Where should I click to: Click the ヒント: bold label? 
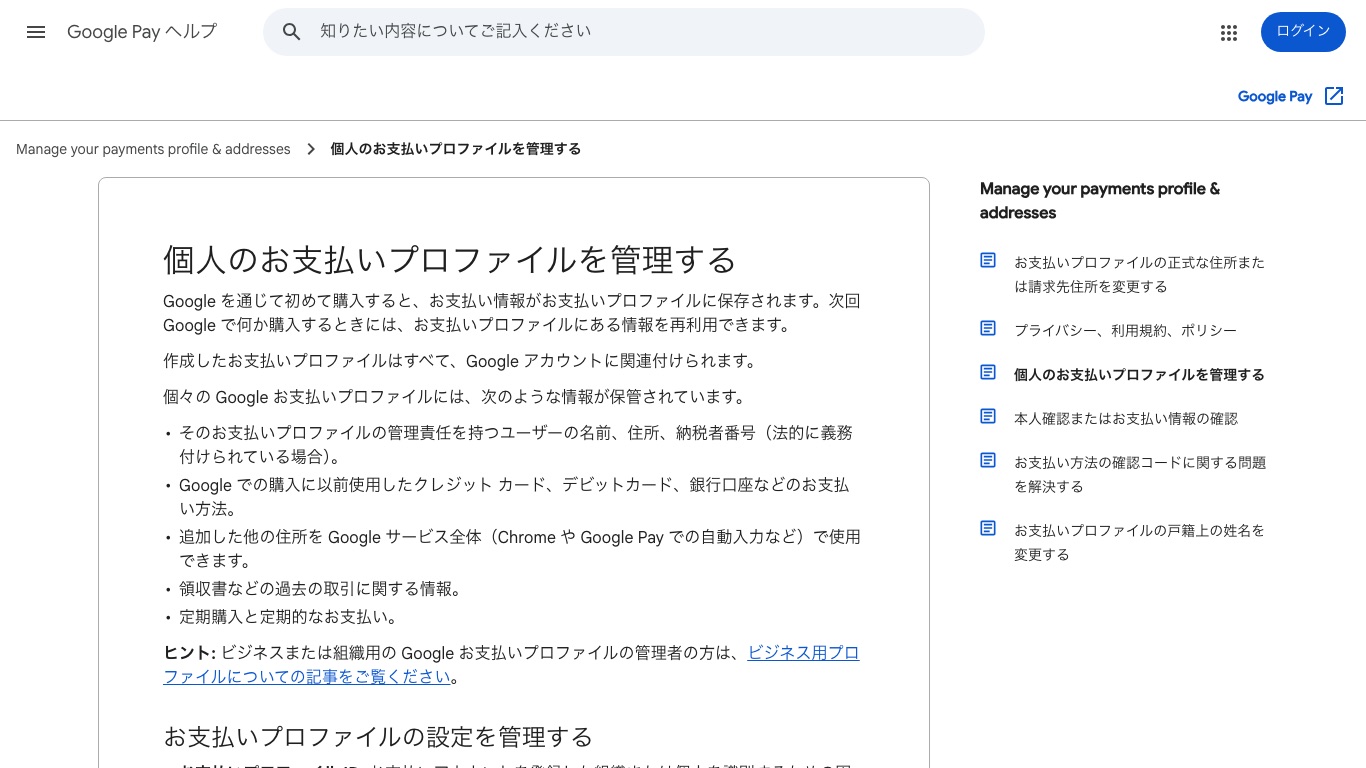click(x=190, y=653)
